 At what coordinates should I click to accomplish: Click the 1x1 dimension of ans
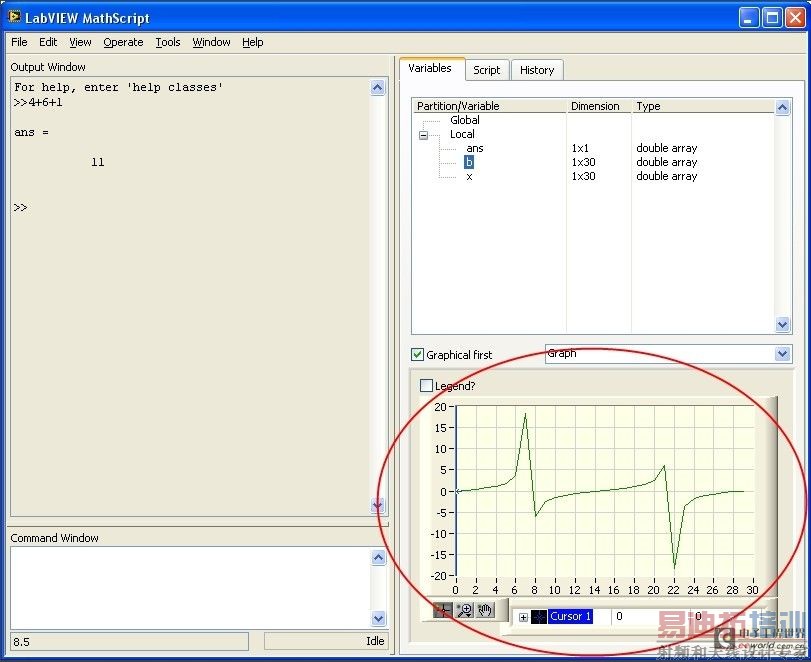tap(580, 148)
